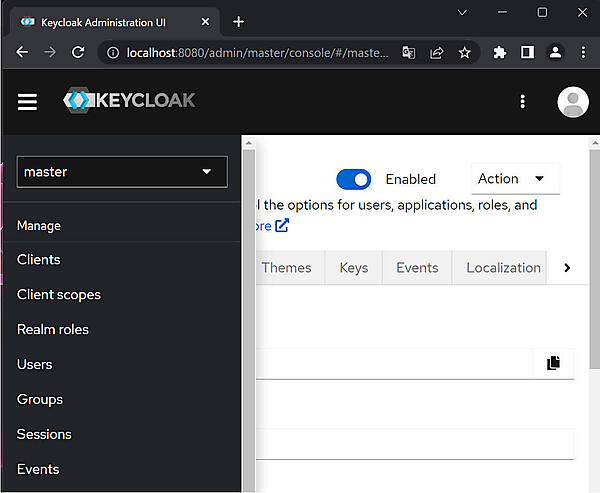The height and width of the screenshot is (493, 600).
Task: Open Client scopes in the sidebar
Action: click(59, 295)
